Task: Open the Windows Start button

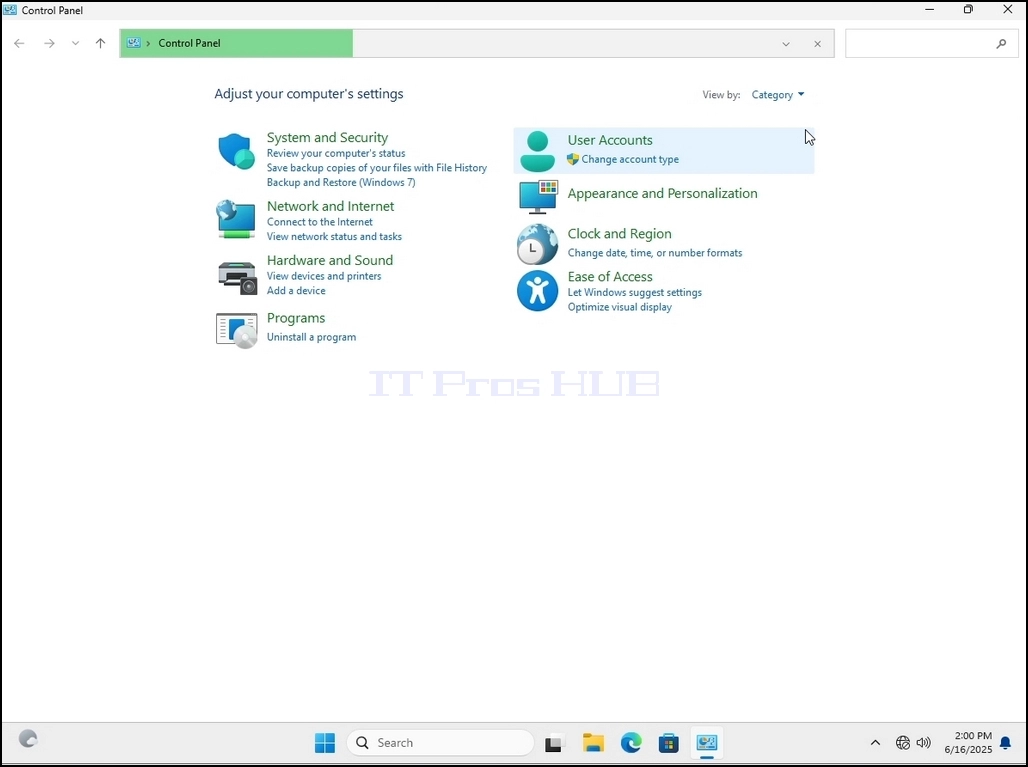Action: coord(325,743)
